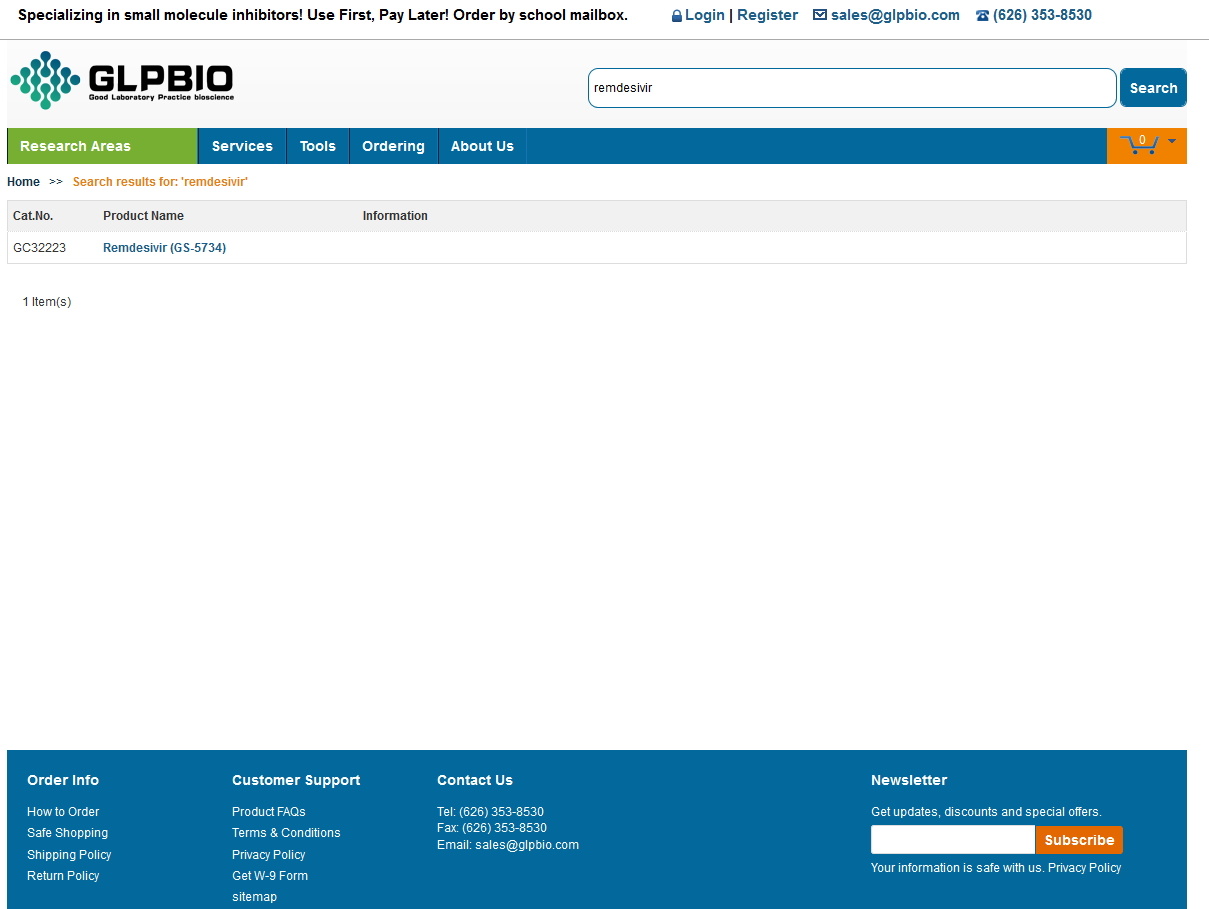Open the Tools menu
Screen dimensions: 1209x909
[x=318, y=146]
